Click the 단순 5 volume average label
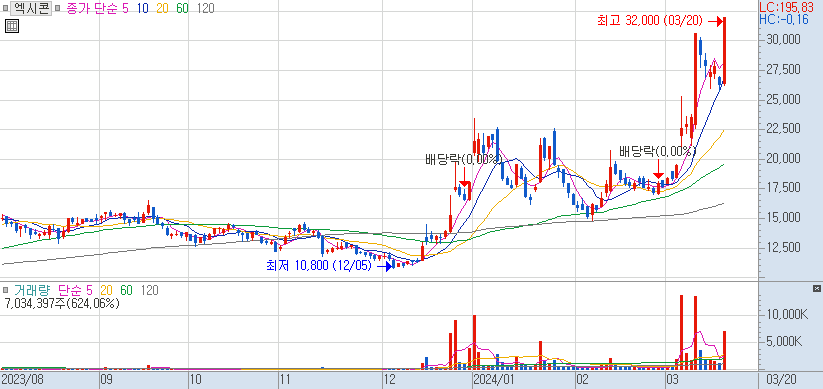823x389 pixels. pyautogui.click(x=75, y=290)
